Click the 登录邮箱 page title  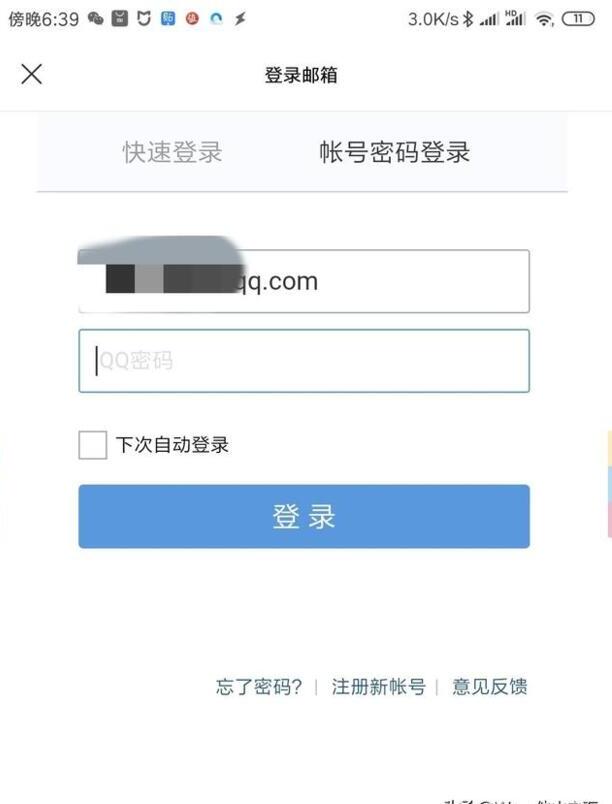pos(301,75)
